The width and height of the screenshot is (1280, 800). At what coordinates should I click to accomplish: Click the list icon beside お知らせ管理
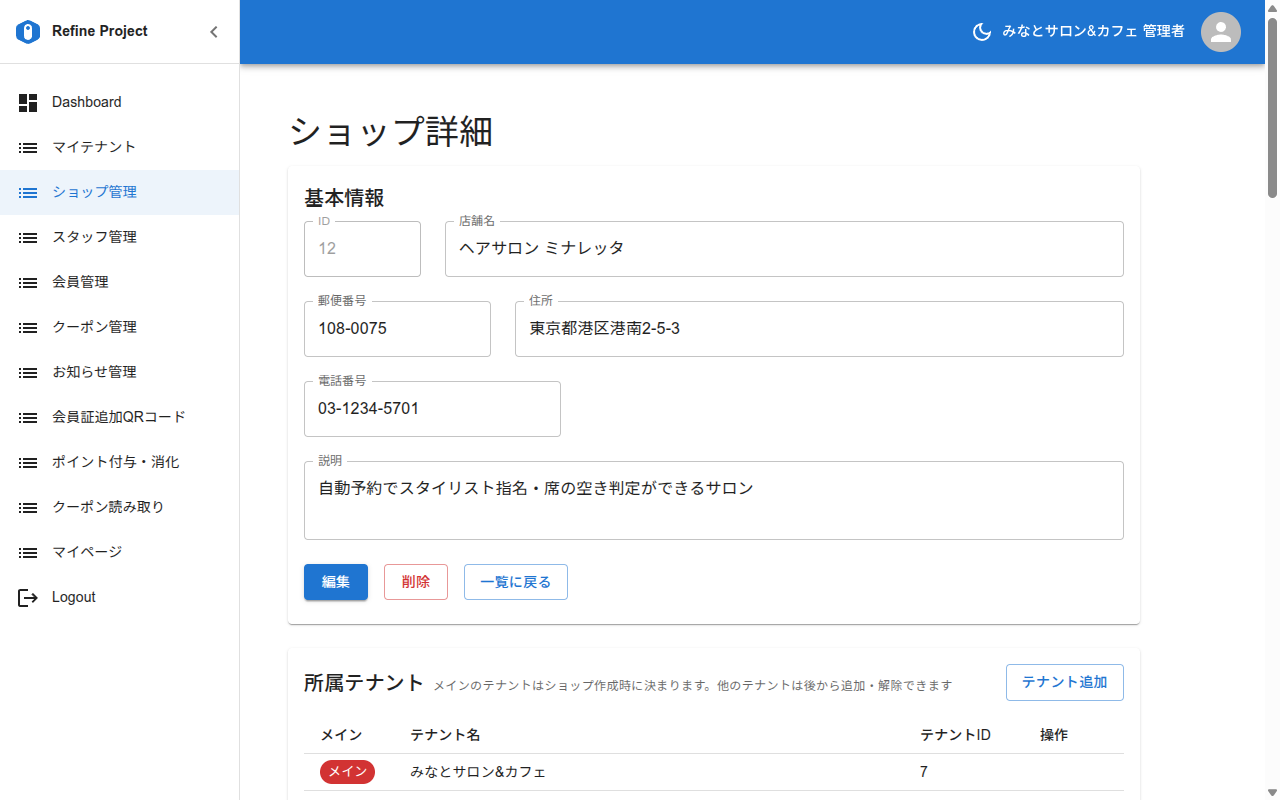pos(28,372)
